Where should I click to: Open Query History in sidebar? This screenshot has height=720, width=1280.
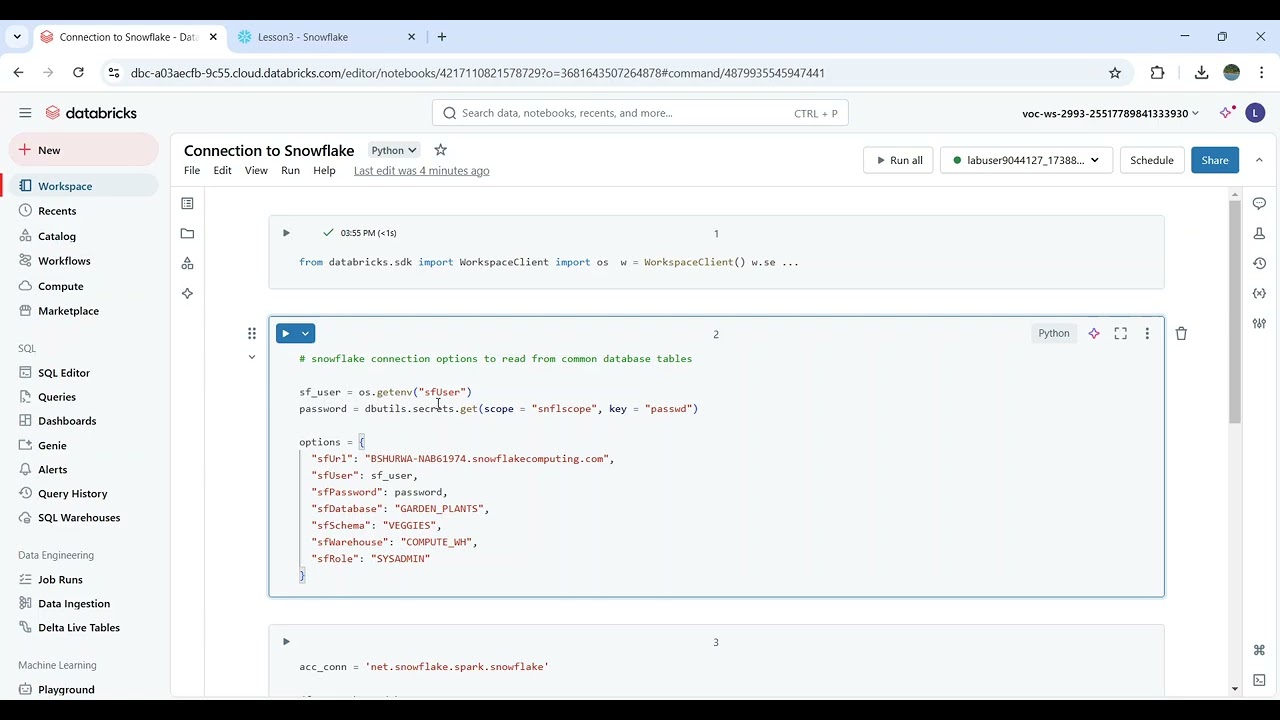point(84,494)
